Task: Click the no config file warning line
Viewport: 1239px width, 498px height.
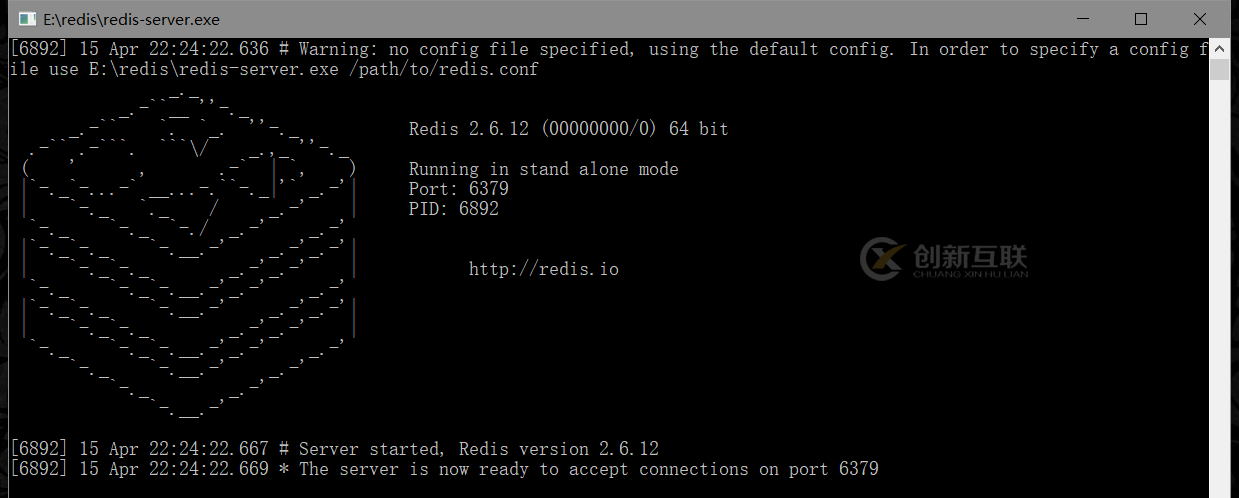Action: pyautogui.click(x=600, y=49)
